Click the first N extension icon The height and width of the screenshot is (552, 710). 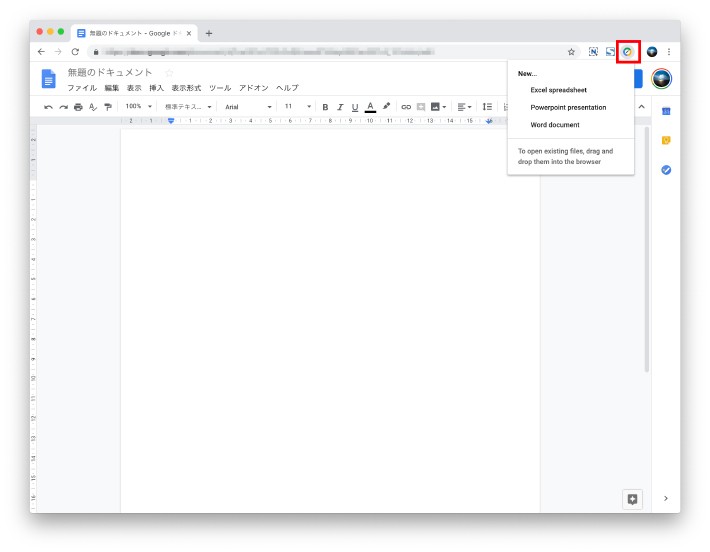593,52
